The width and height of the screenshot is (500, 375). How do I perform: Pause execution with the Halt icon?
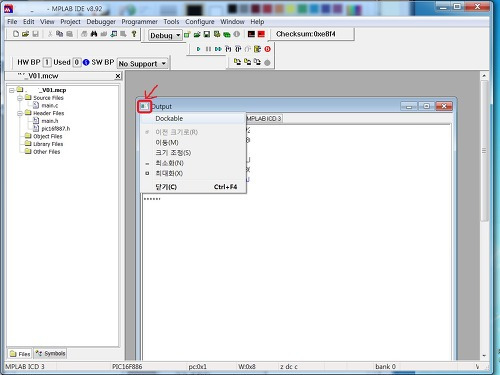point(208,49)
